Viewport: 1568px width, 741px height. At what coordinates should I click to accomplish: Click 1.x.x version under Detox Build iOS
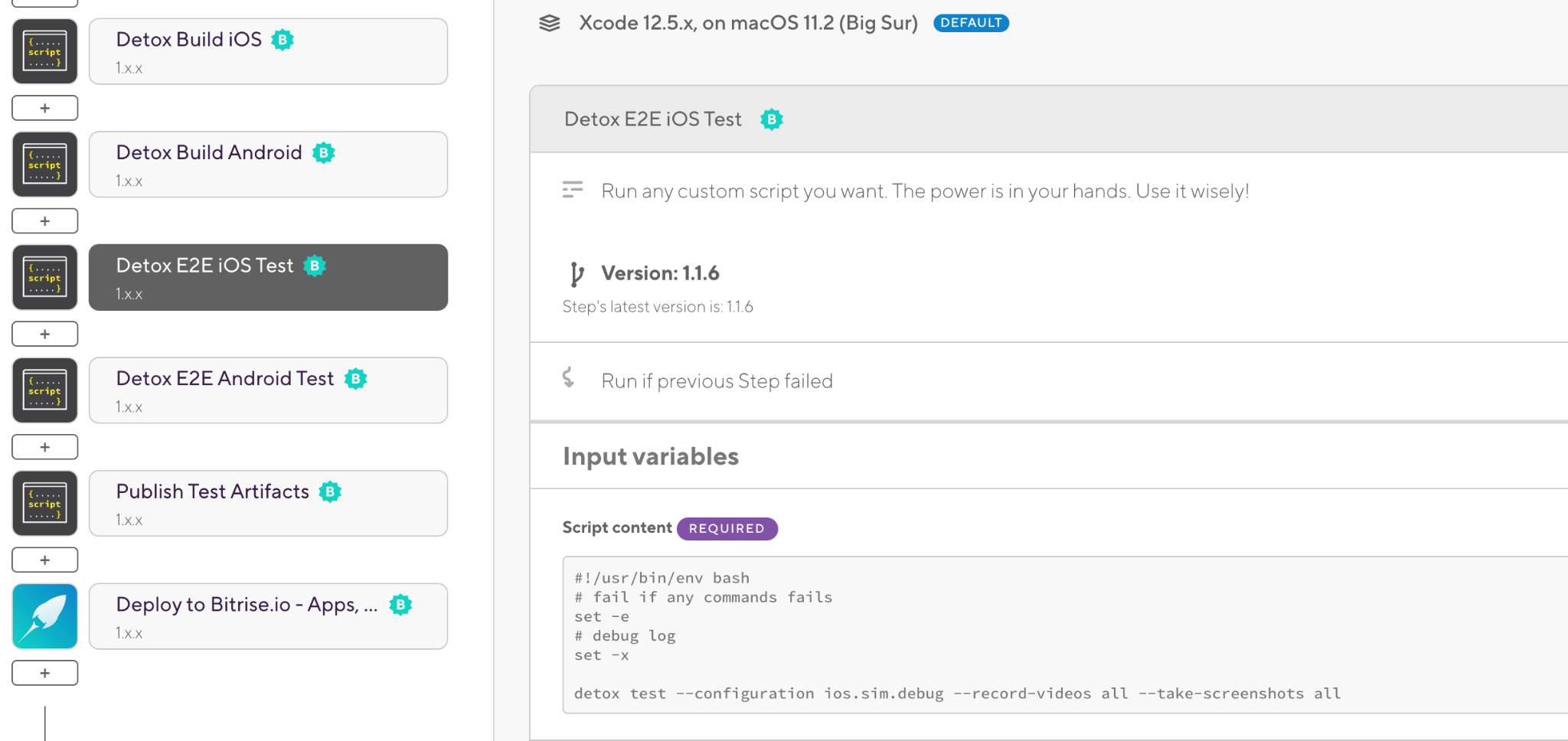coord(129,68)
